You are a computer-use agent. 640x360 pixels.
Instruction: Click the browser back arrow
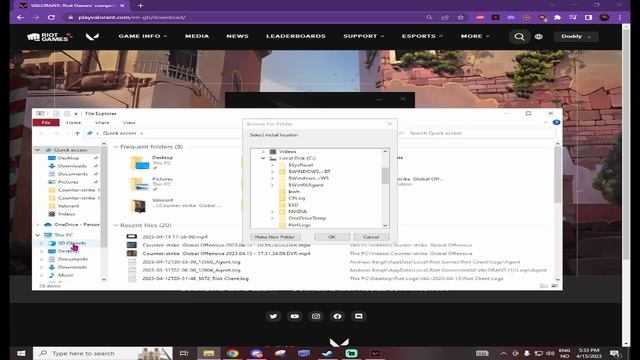click(x=20, y=18)
